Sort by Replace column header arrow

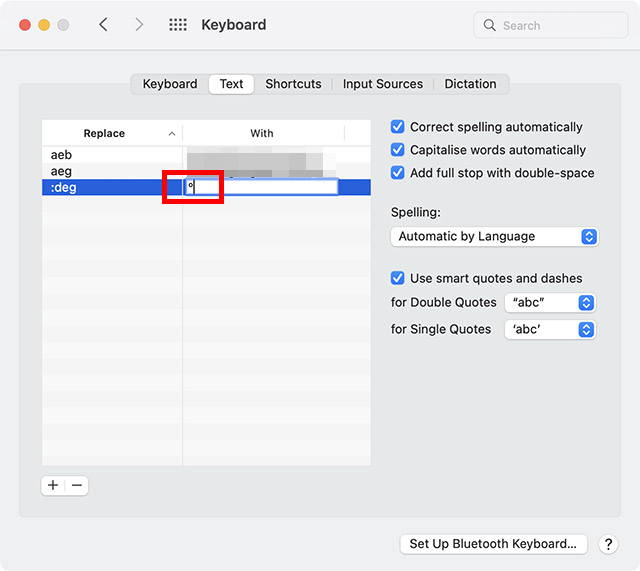click(171, 133)
